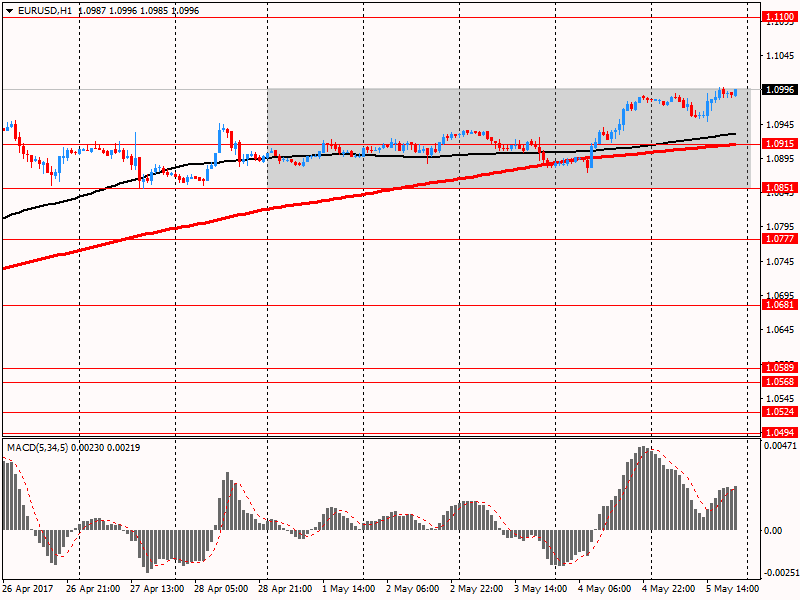Click the 1.1045 price scale value
This screenshot has width=800, height=600.
(781, 56)
